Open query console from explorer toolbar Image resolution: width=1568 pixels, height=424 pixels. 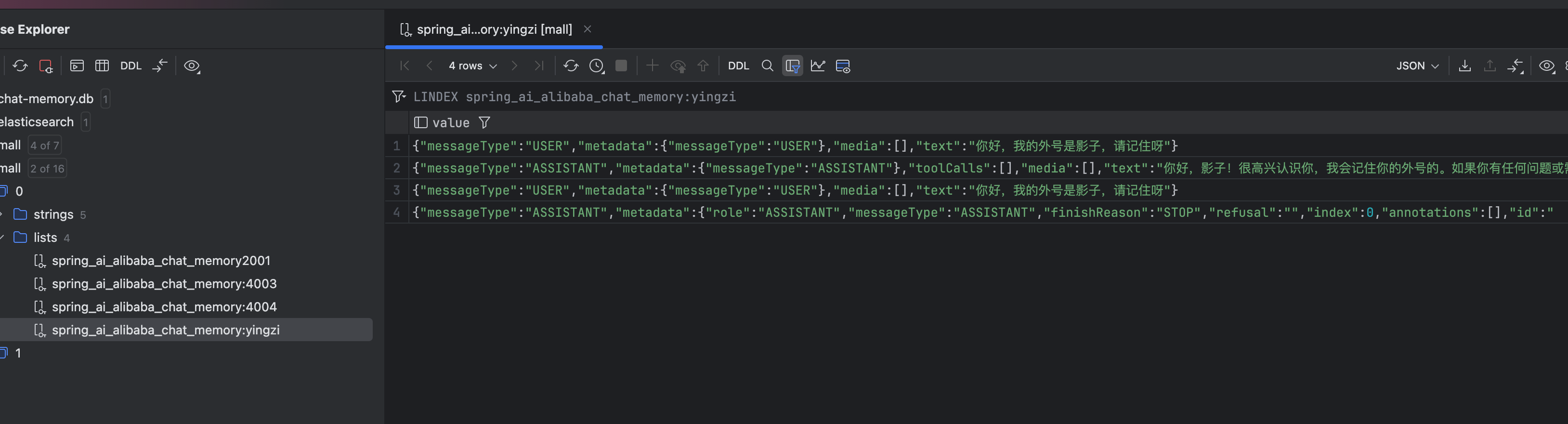click(x=77, y=66)
